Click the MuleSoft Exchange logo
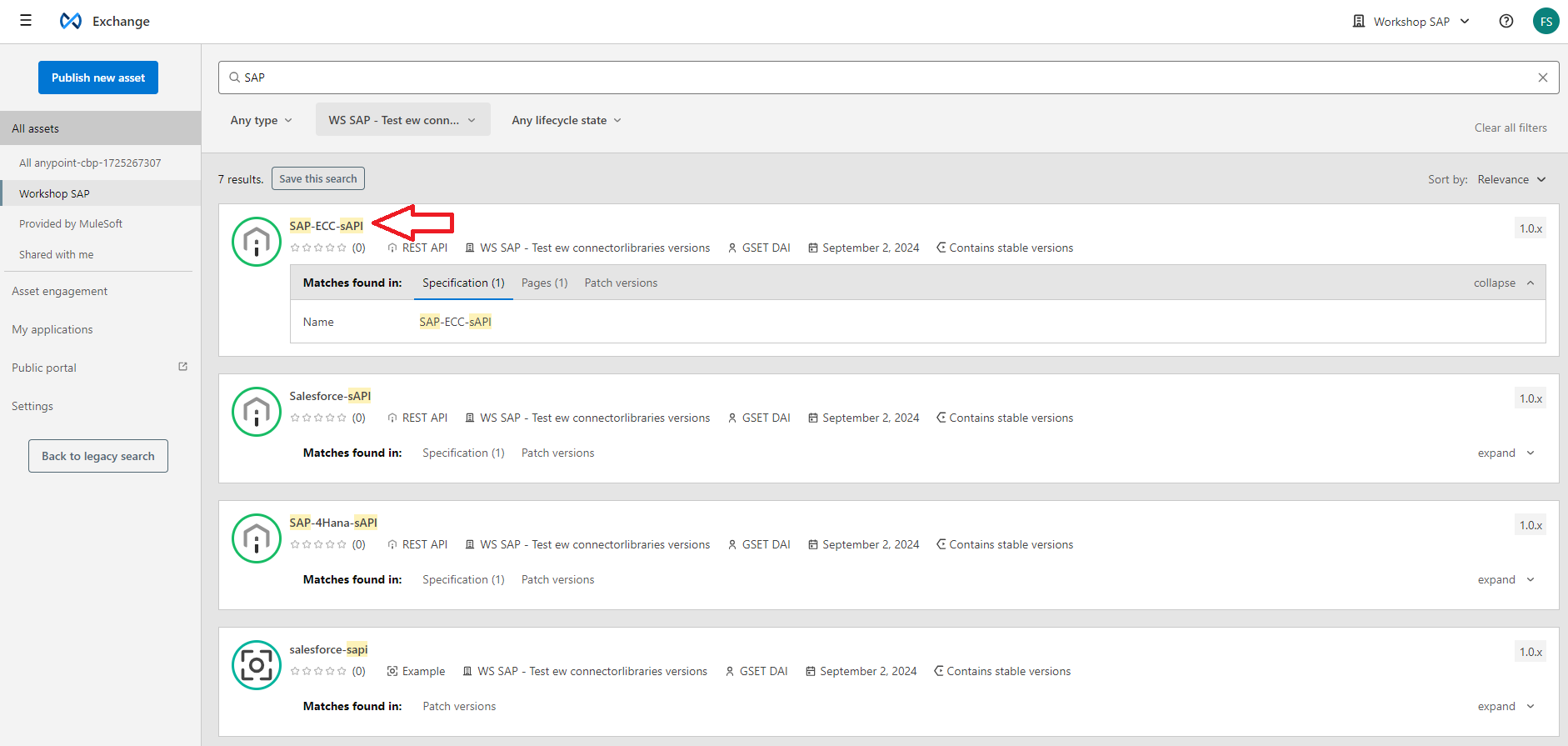This screenshot has width=1568, height=746. tap(71, 21)
